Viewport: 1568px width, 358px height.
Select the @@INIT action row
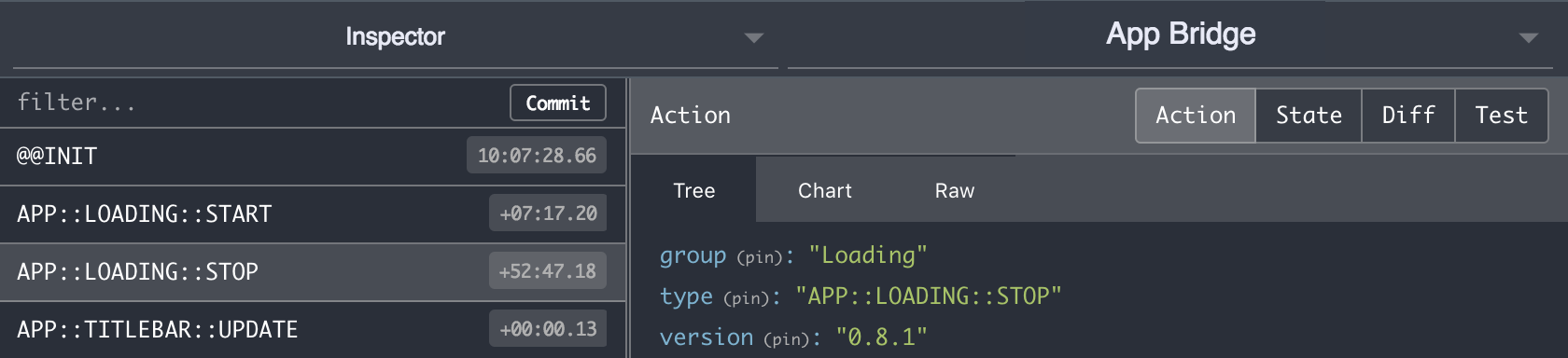313,157
